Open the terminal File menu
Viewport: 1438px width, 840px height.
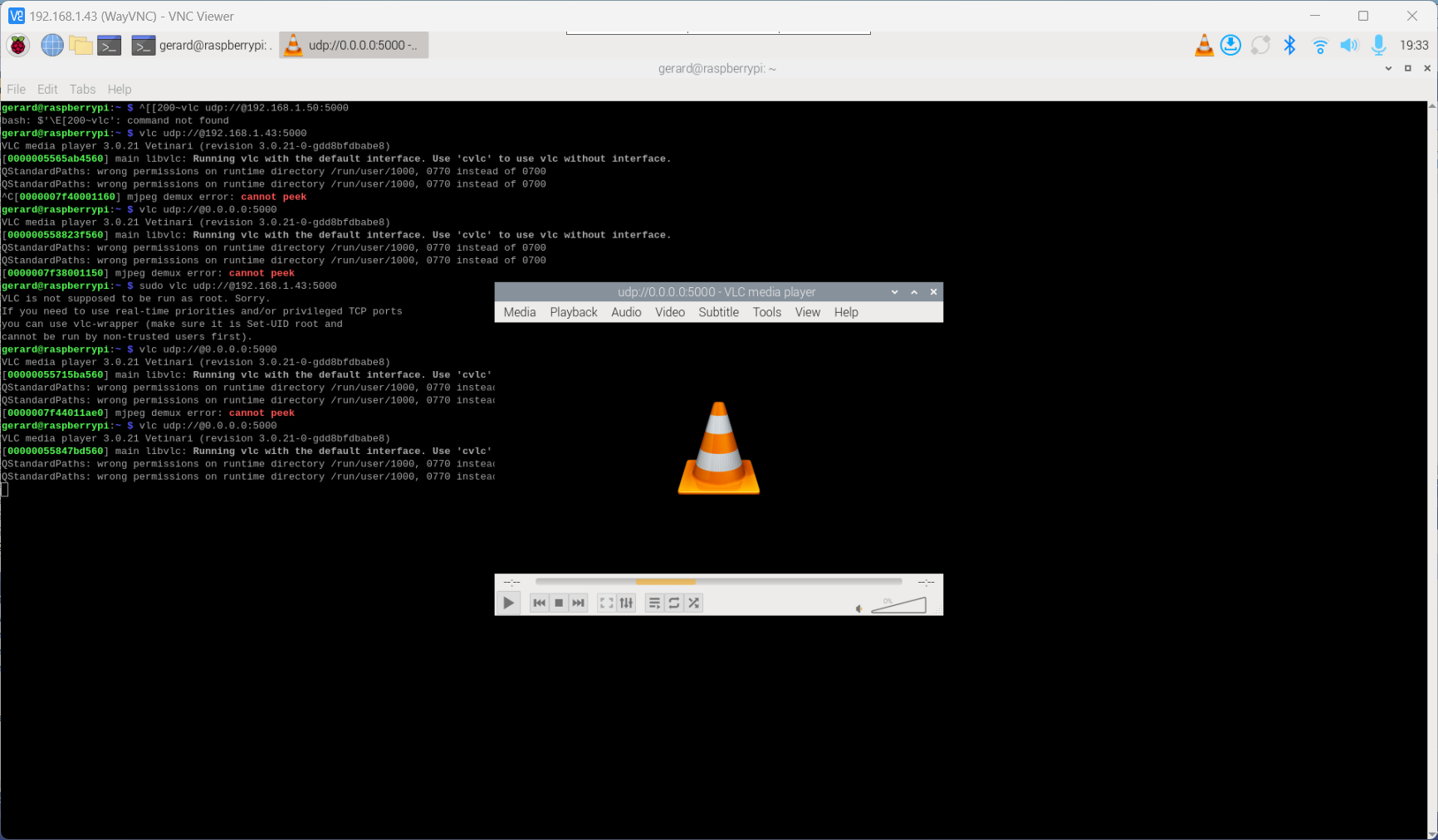tap(16, 89)
